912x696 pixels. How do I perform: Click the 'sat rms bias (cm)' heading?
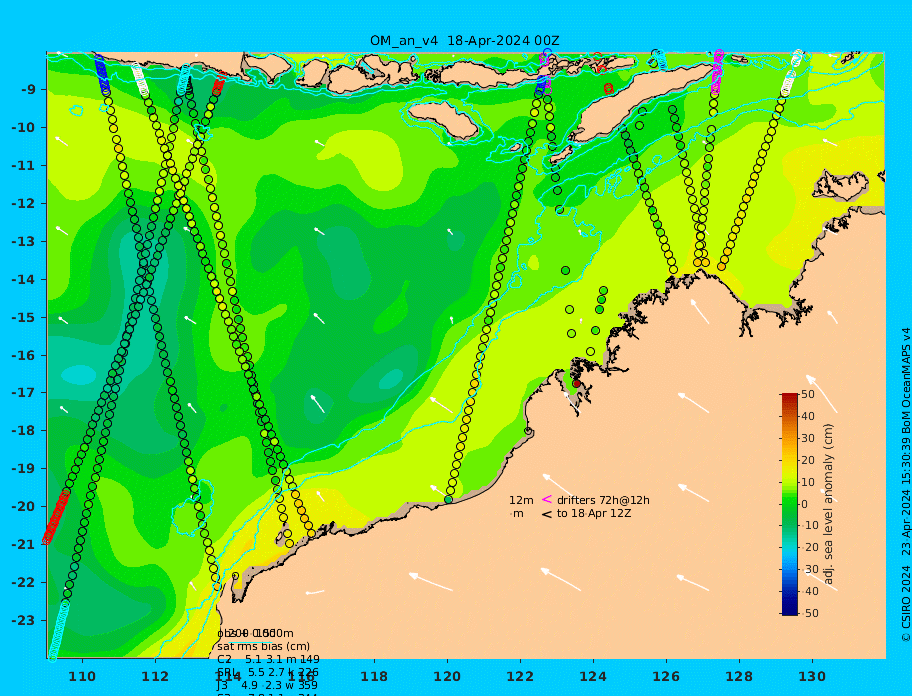263,646
